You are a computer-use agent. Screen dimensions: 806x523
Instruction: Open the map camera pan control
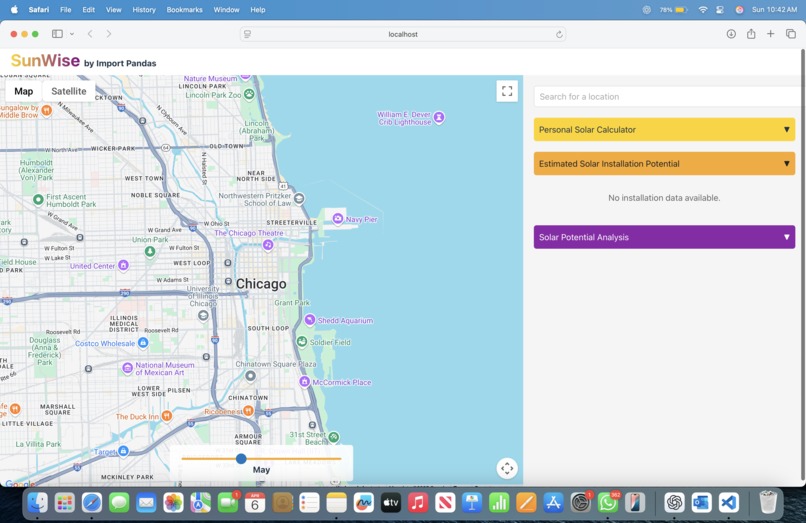(x=507, y=468)
